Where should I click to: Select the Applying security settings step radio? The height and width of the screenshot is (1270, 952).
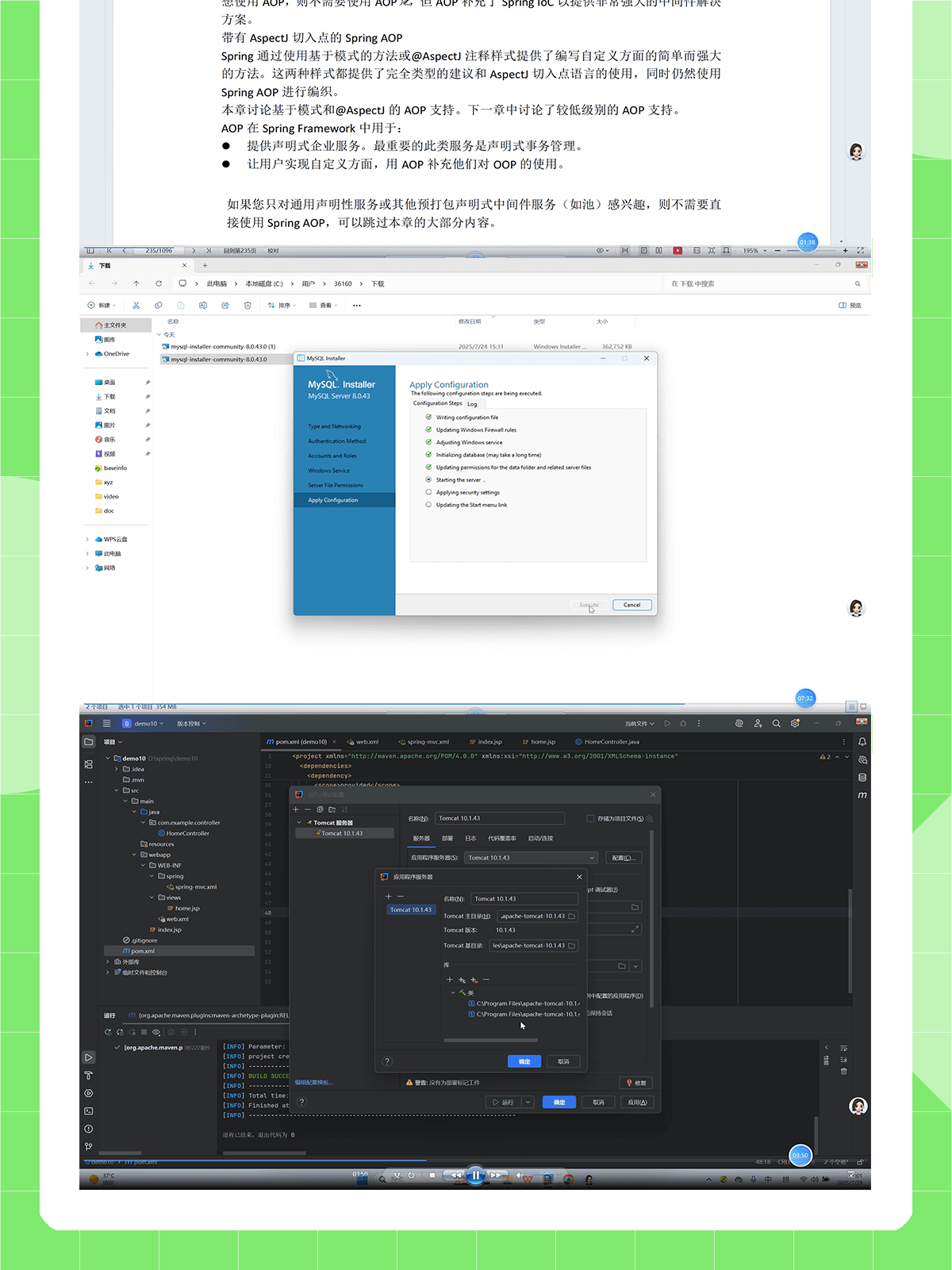pos(428,492)
